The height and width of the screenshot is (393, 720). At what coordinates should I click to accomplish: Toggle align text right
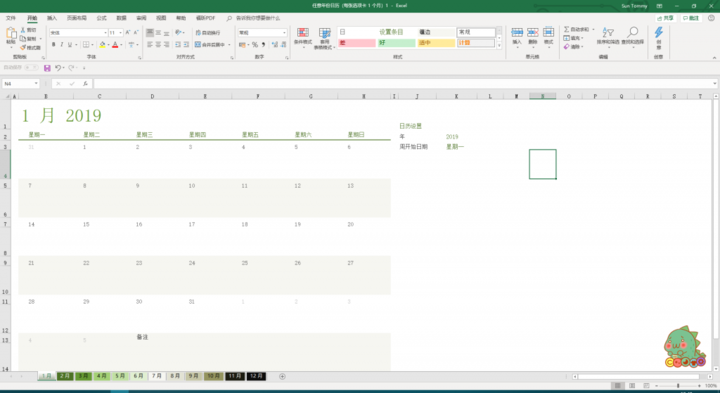pyautogui.click(x=166, y=45)
